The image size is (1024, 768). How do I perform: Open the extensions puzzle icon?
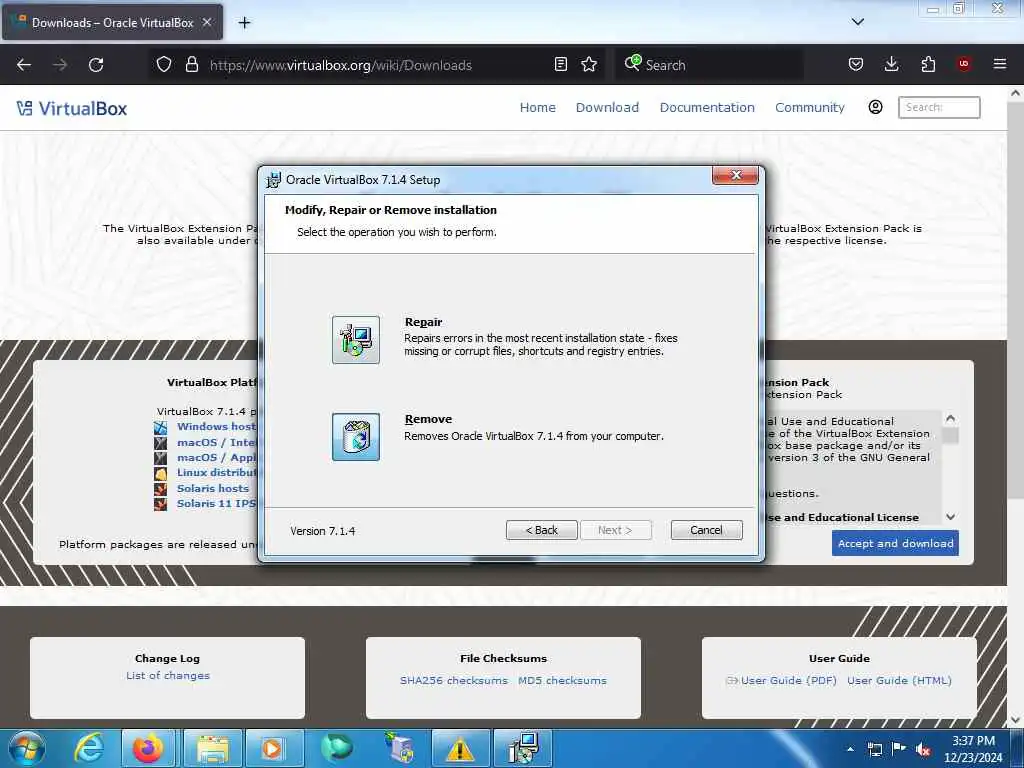(x=928, y=64)
